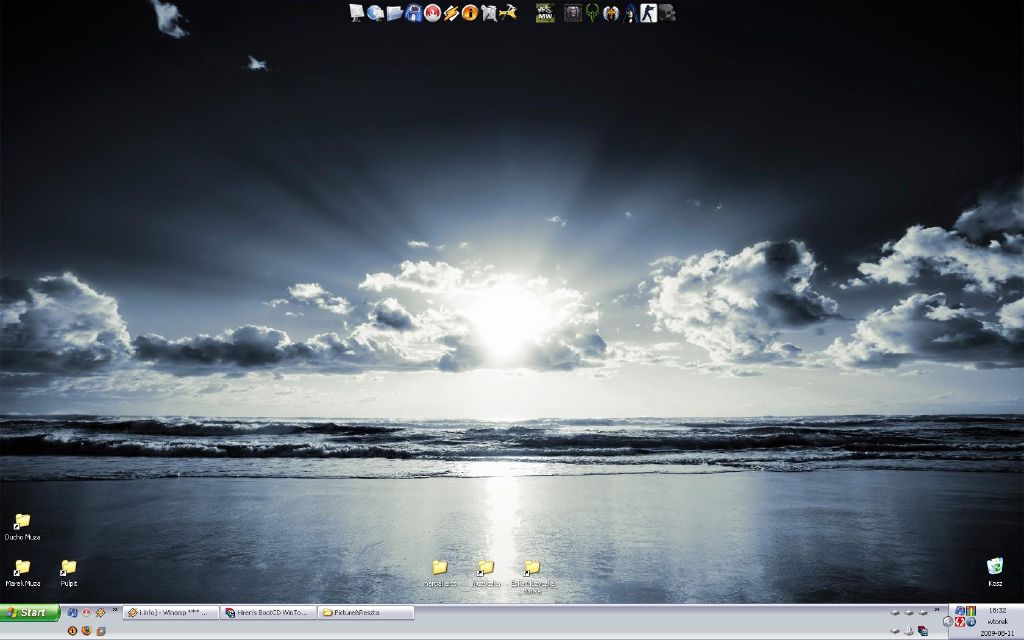Click the taskbar clock showing 16:32
Image resolution: width=1024 pixels, height=640 pixels.
pos(997,609)
